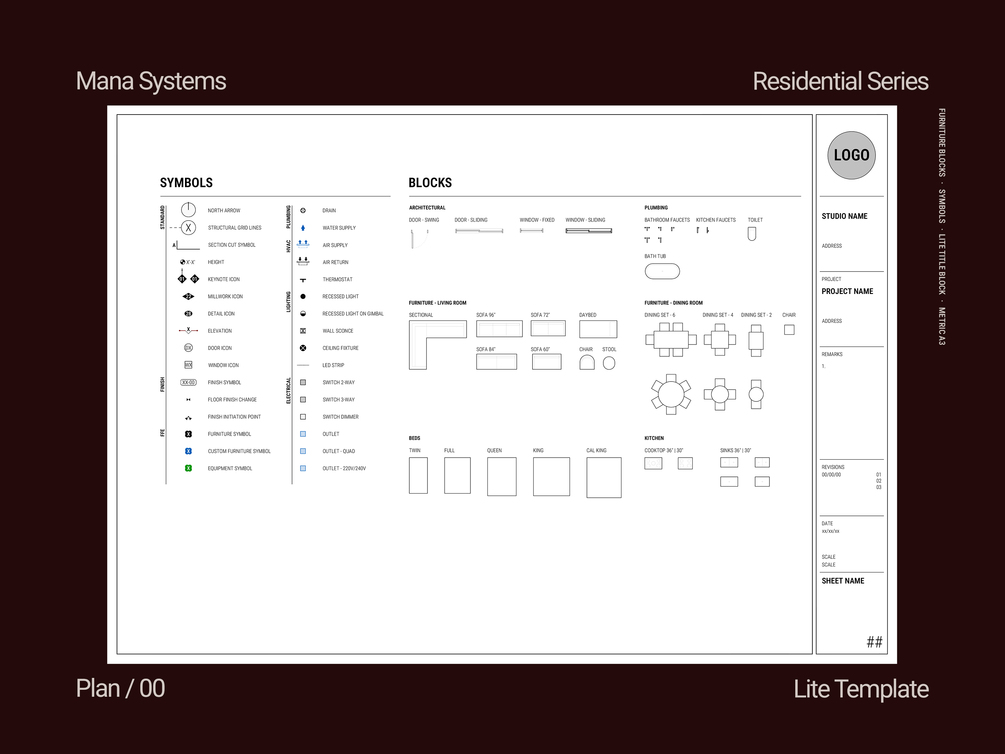Select the Sectional sofa block
The image size is (1005, 754).
(x=438, y=345)
